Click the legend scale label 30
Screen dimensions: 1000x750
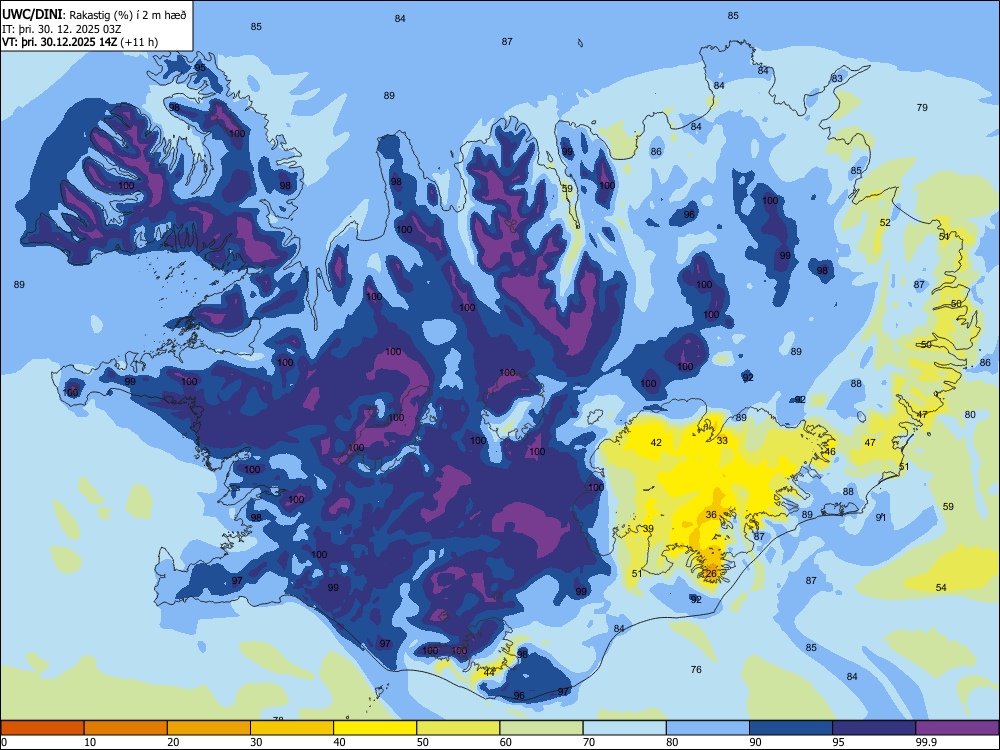[256, 742]
